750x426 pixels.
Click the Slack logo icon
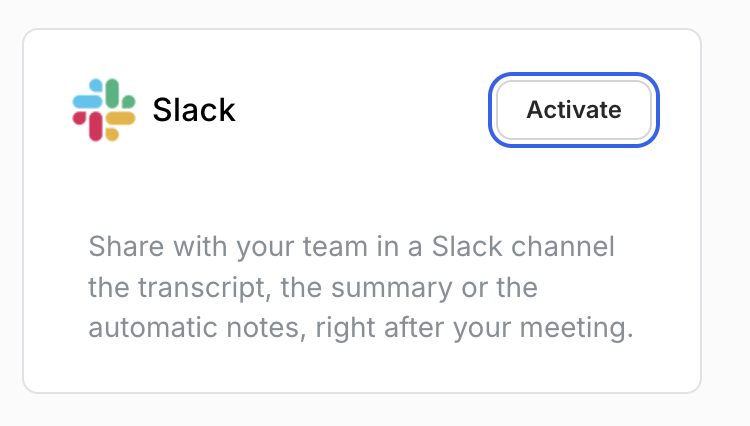(104, 110)
